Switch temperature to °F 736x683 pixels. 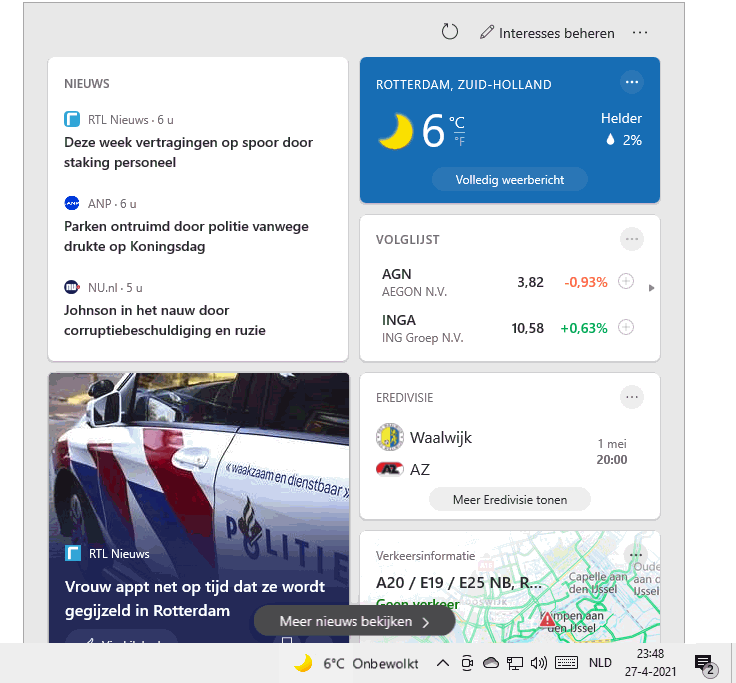460,141
